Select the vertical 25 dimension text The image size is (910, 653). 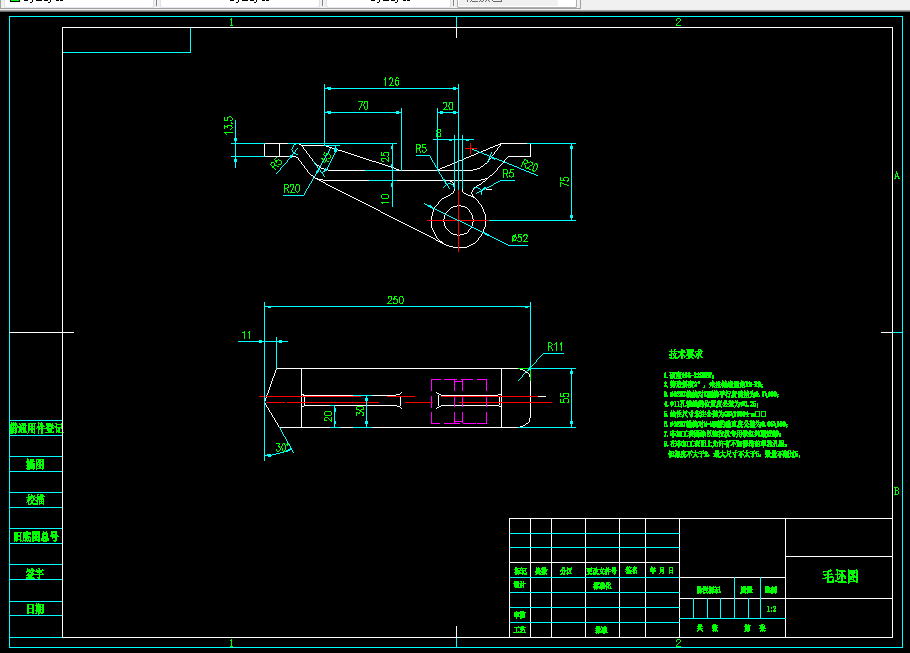point(385,157)
